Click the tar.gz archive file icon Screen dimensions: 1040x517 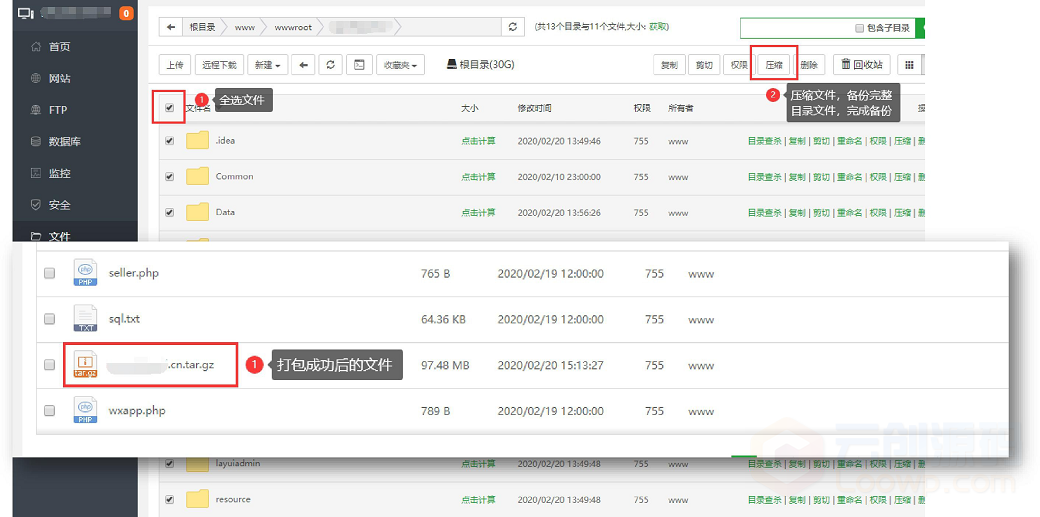pyautogui.click(x=85, y=365)
